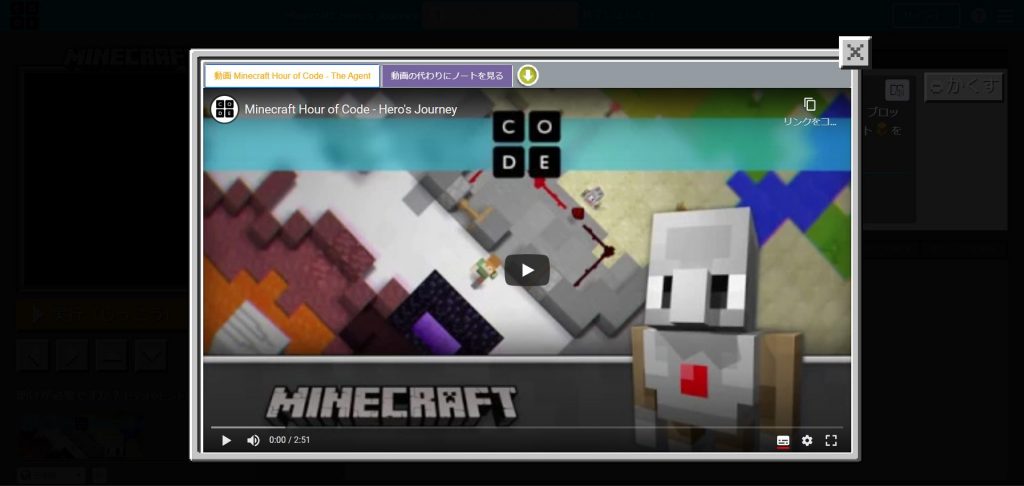The image size is (1024, 486).
Task: Seek on the video progress bar
Action: 527,427
